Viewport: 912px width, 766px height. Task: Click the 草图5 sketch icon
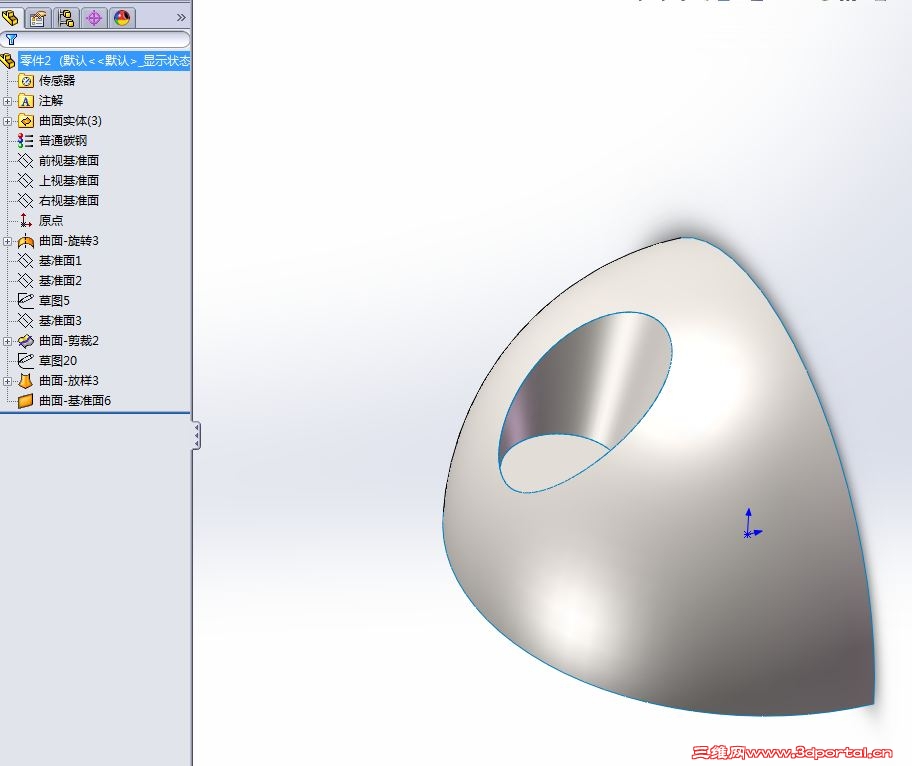[26, 301]
